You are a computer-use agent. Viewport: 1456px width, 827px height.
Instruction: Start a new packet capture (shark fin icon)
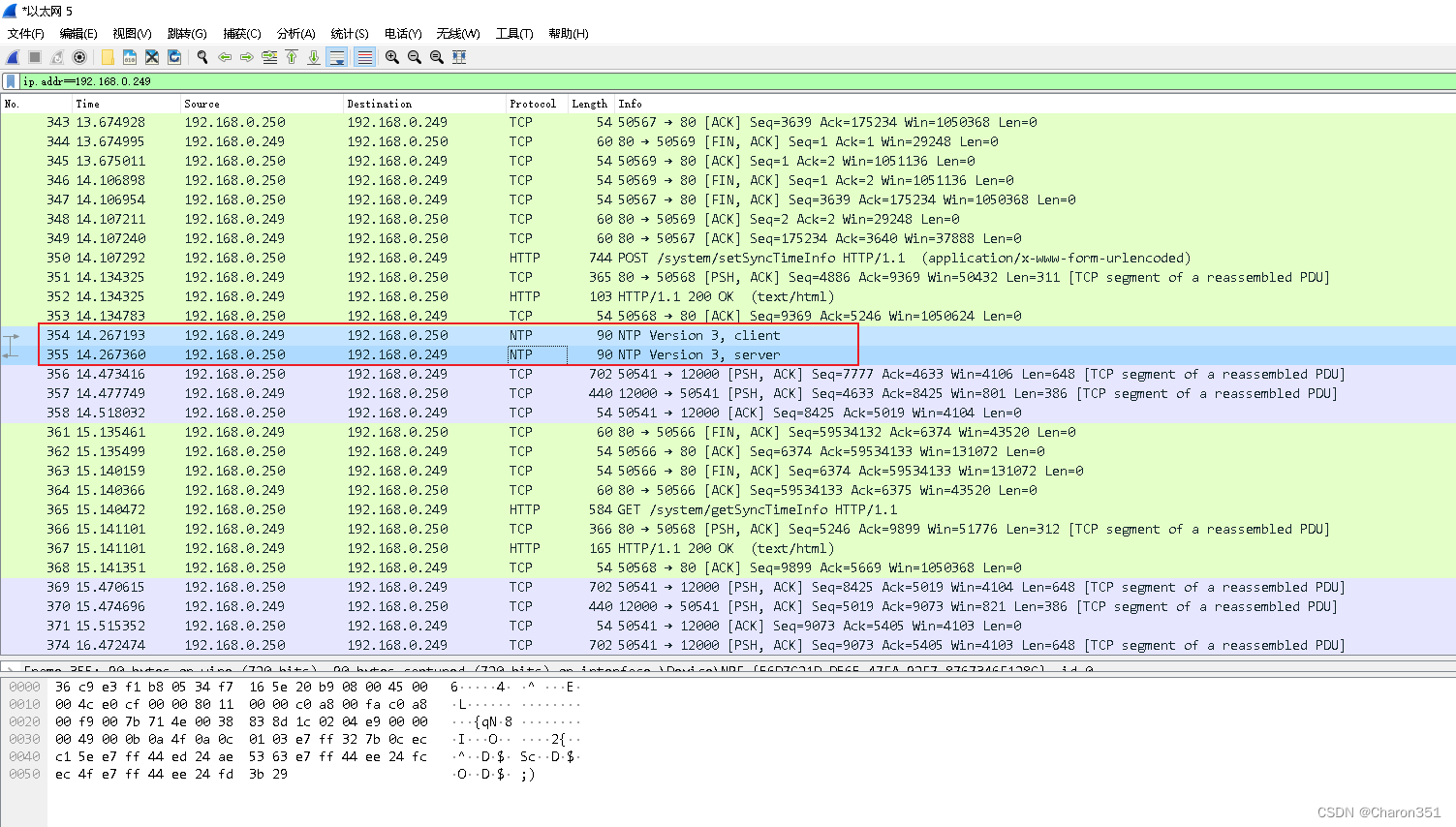[x=13, y=57]
